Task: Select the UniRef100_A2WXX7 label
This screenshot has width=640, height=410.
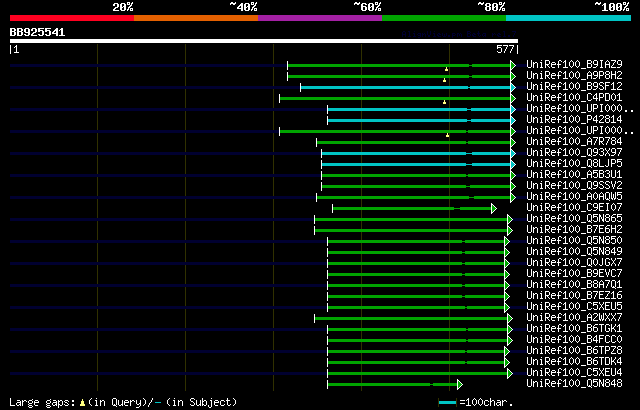Action: tap(574, 318)
